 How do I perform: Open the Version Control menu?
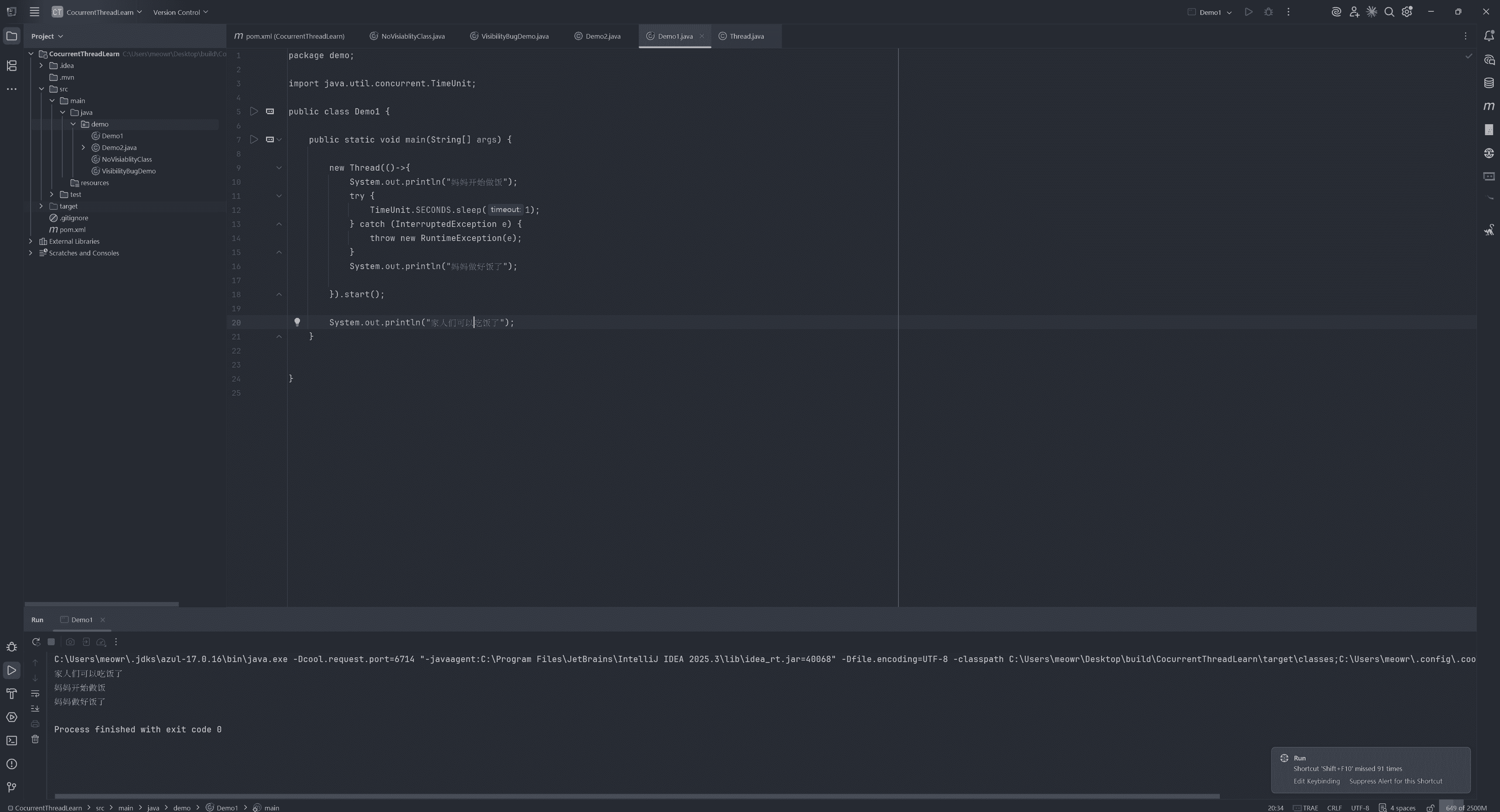180,12
